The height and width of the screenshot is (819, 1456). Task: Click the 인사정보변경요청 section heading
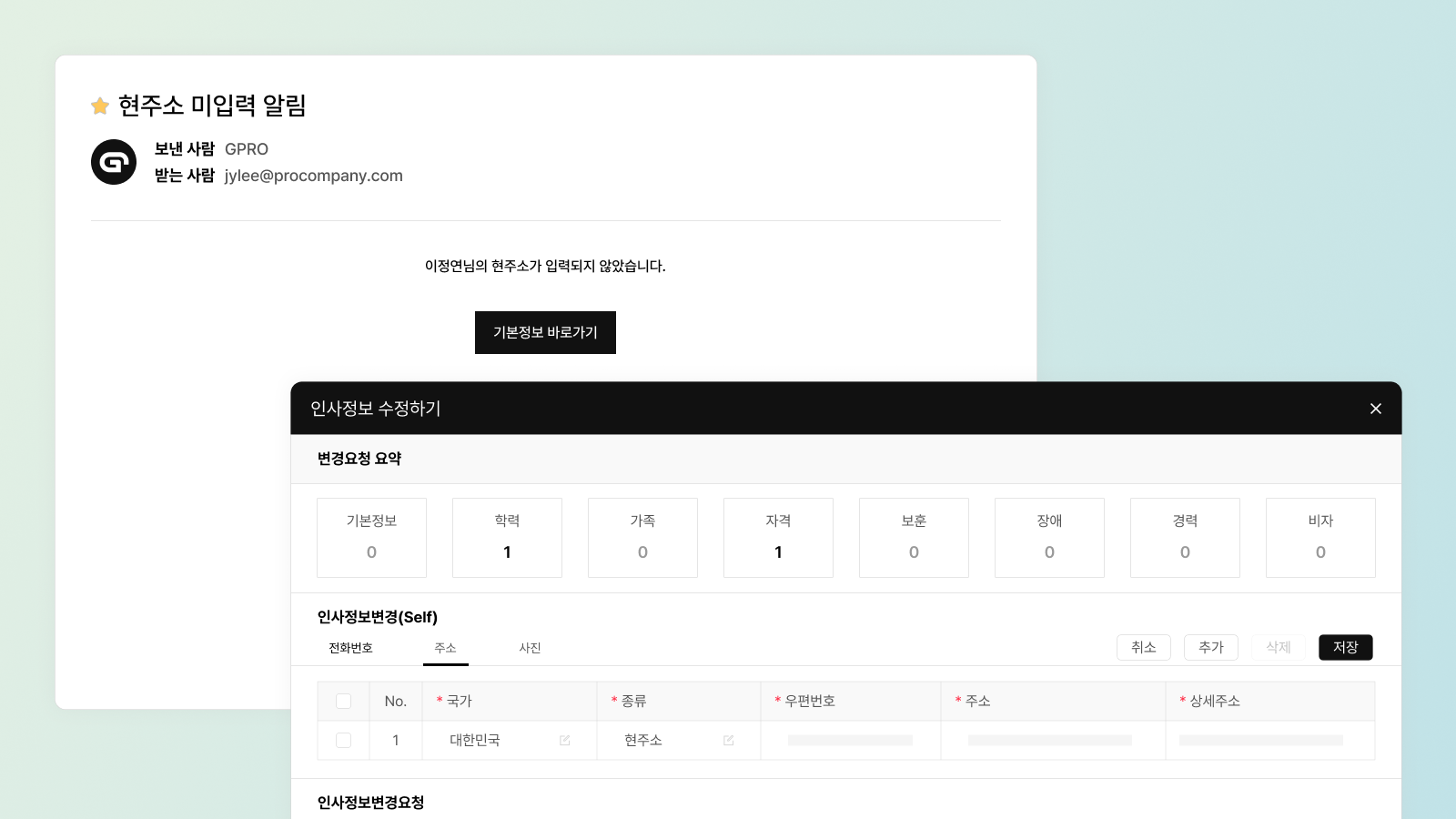pos(370,803)
